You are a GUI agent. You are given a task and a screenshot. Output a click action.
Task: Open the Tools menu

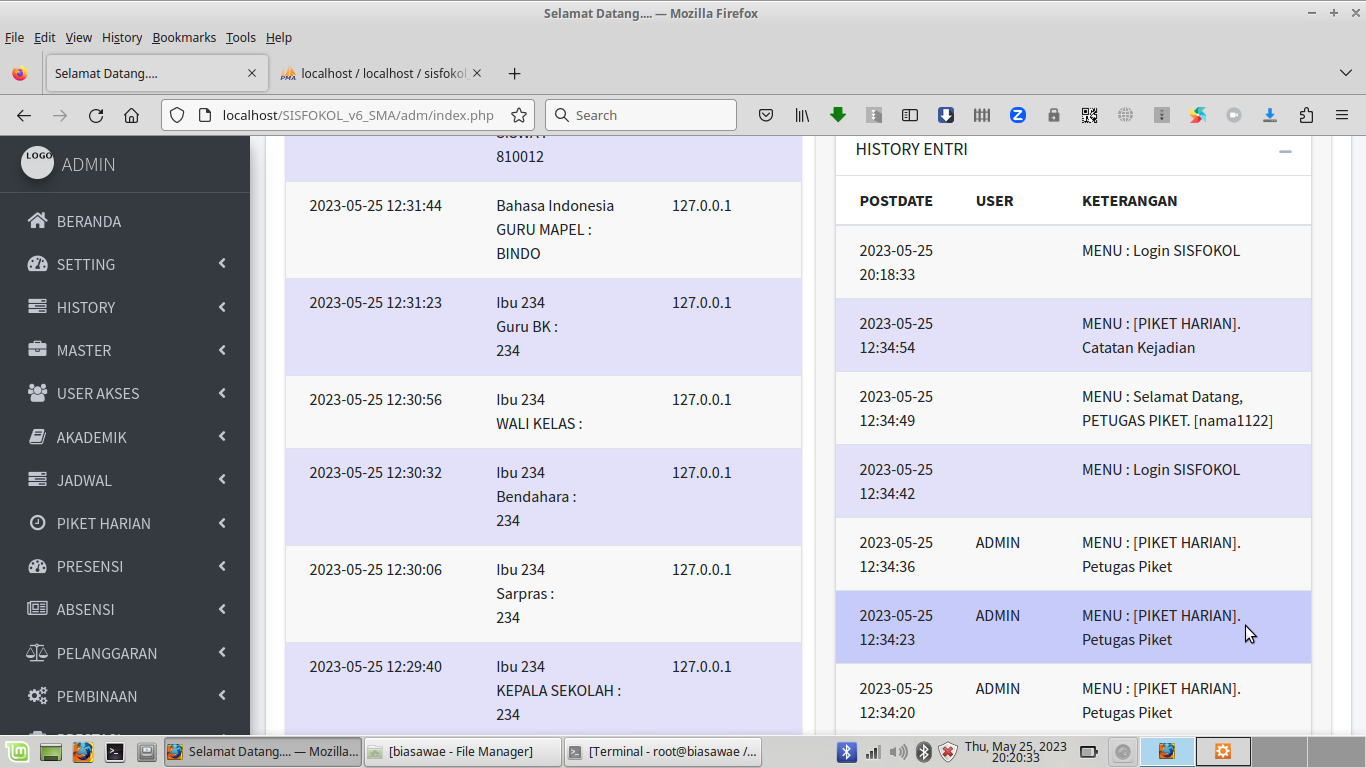[x=241, y=37]
